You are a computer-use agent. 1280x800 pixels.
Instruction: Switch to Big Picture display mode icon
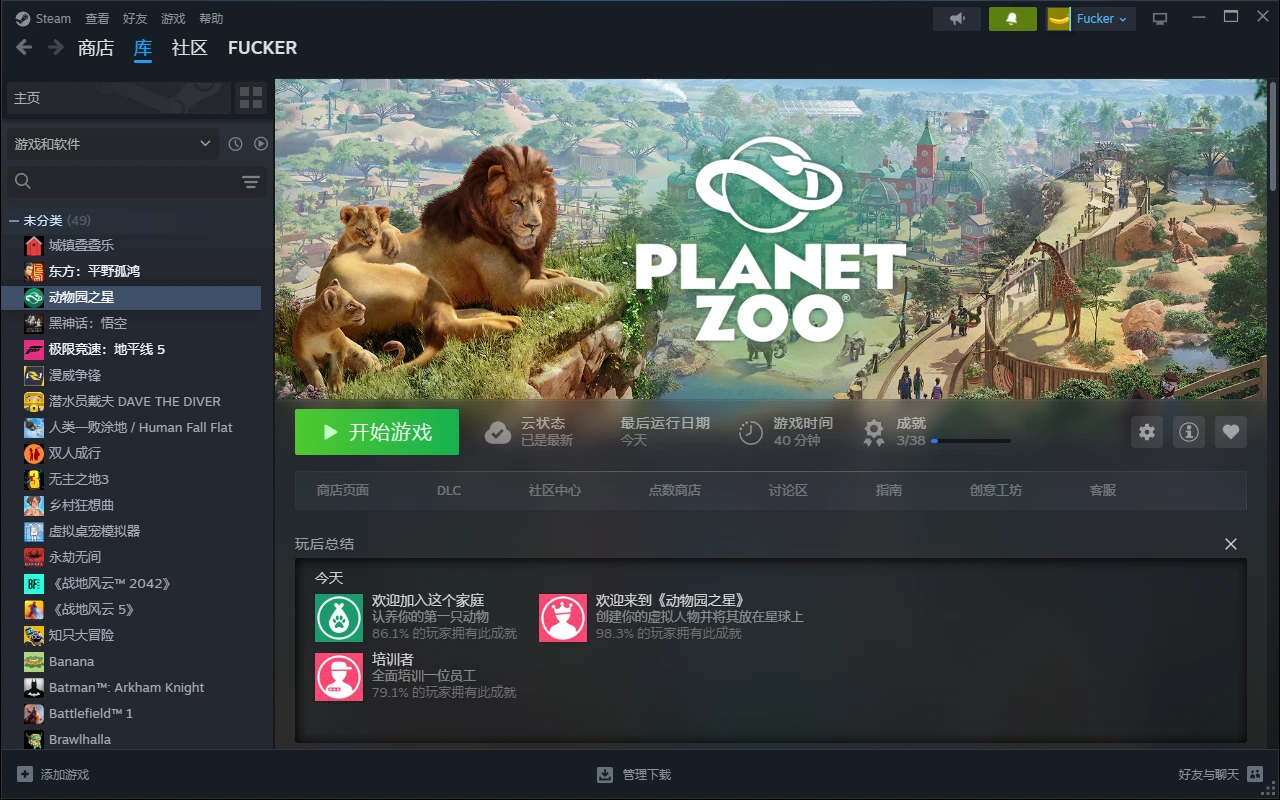click(1160, 19)
